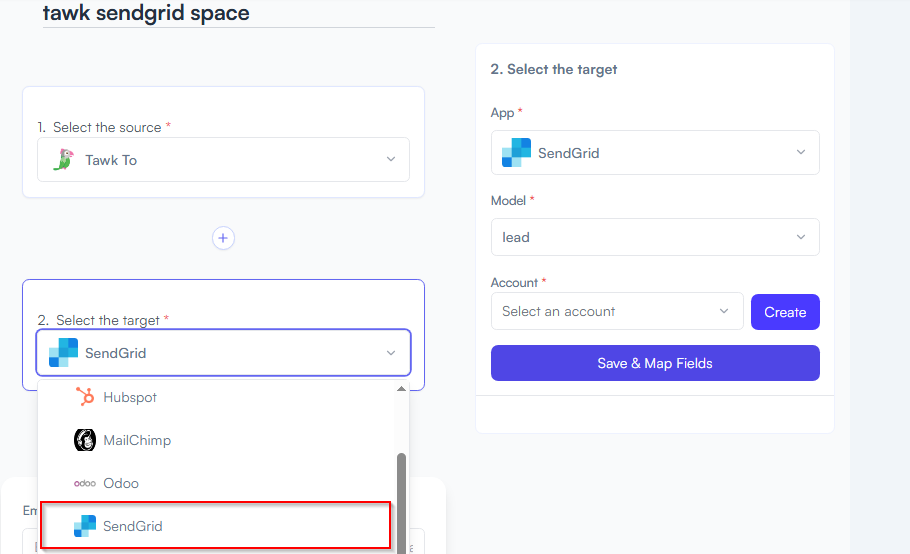Image resolution: width=910 pixels, height=554 pixels.
Task: Click the SendGrid logo in dropdown list
Action: click(85, 526)
